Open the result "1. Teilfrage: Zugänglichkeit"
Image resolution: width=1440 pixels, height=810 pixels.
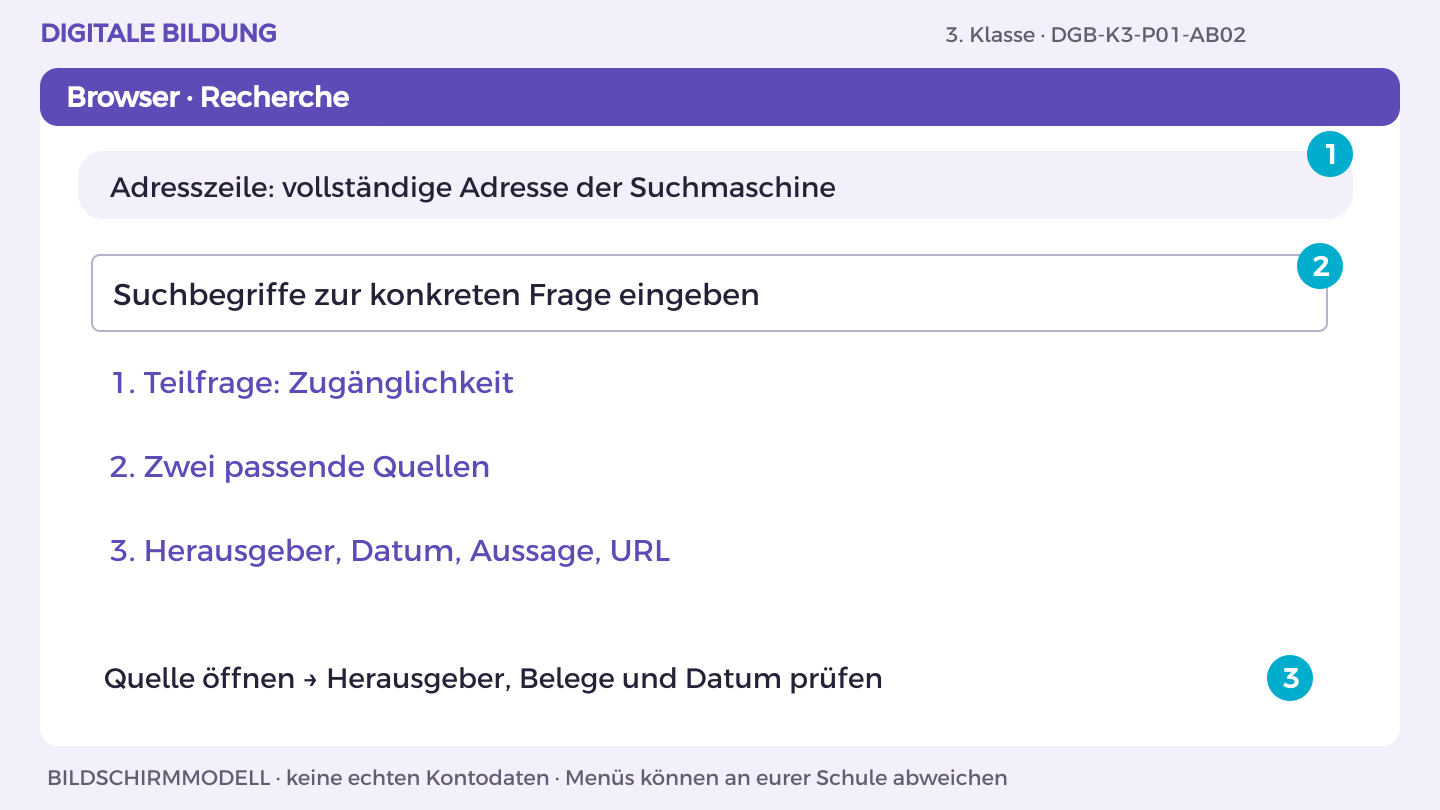[x=312, y=383]
